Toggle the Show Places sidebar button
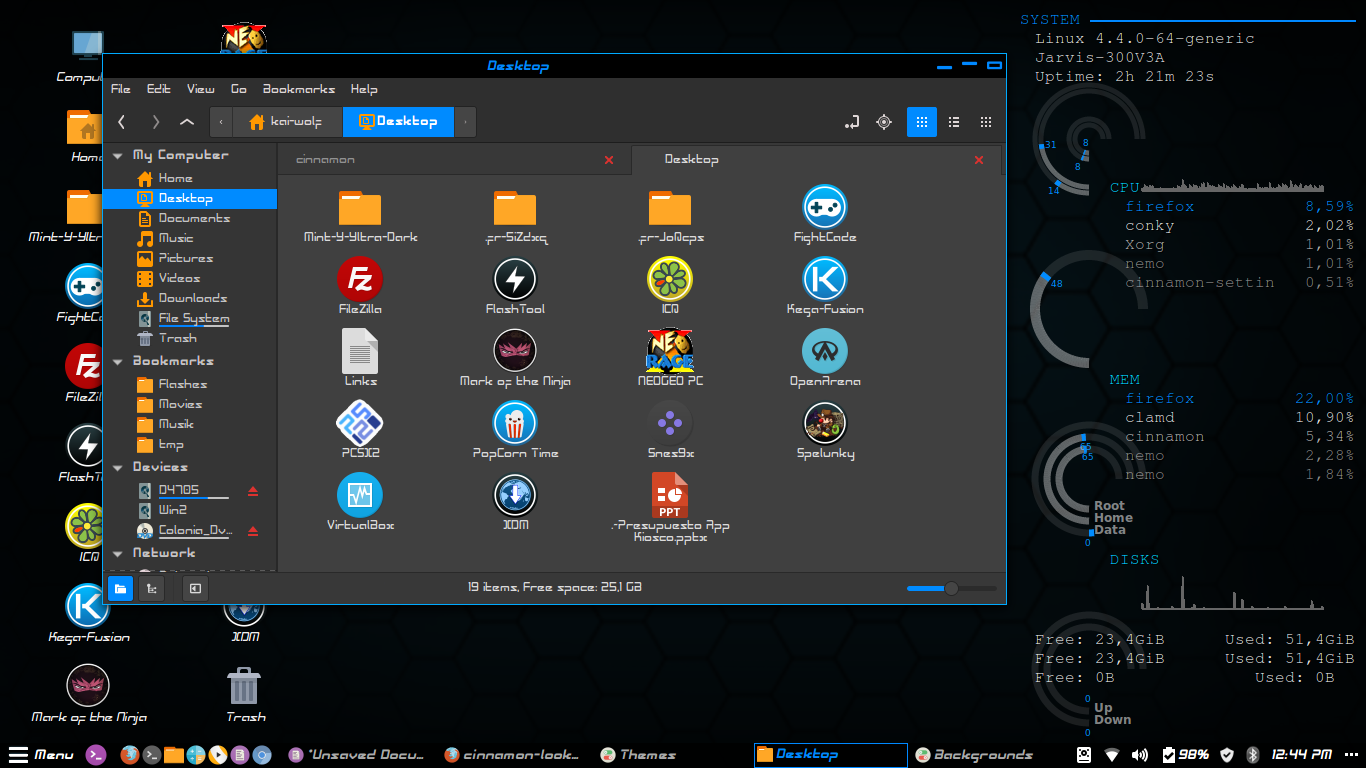The image size is (1366, 768). (120, 589)
